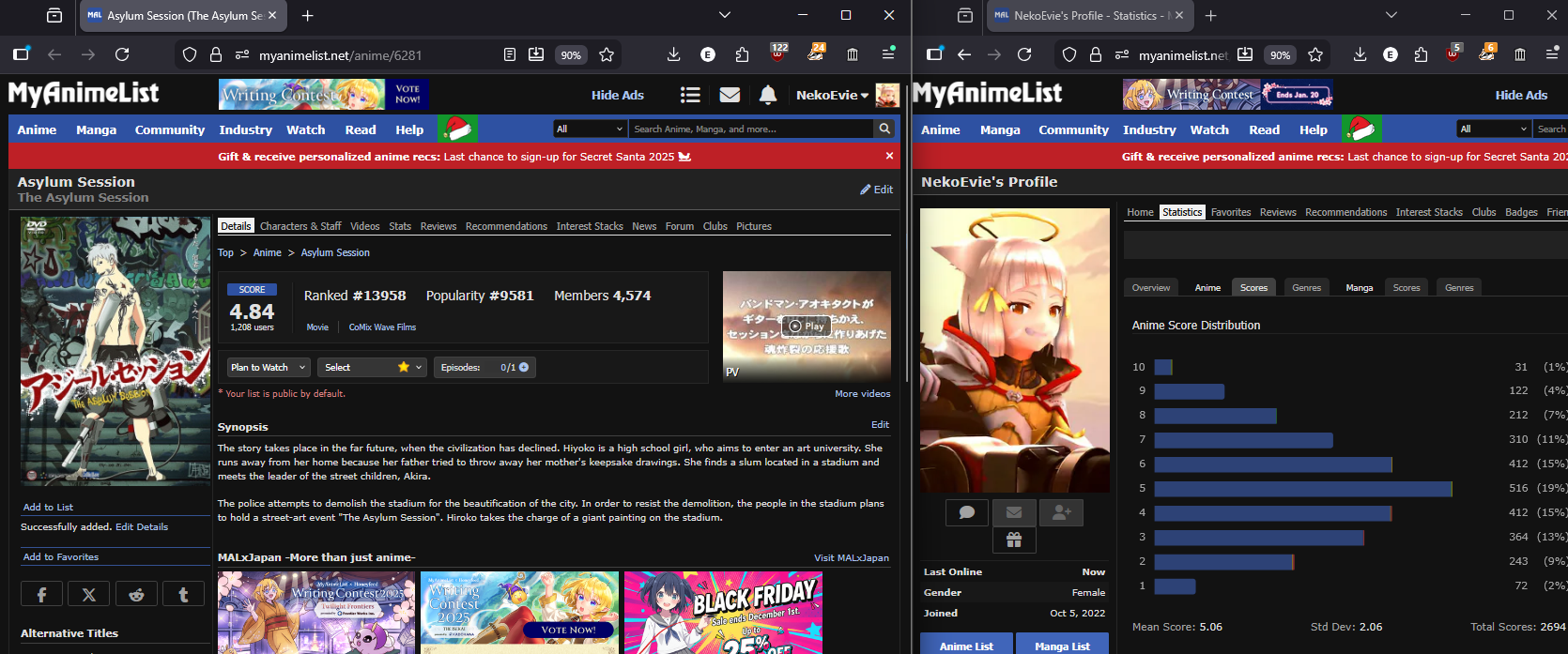Open the More videos link
The height and width of the screenshot is (654, 1568).
863,394
